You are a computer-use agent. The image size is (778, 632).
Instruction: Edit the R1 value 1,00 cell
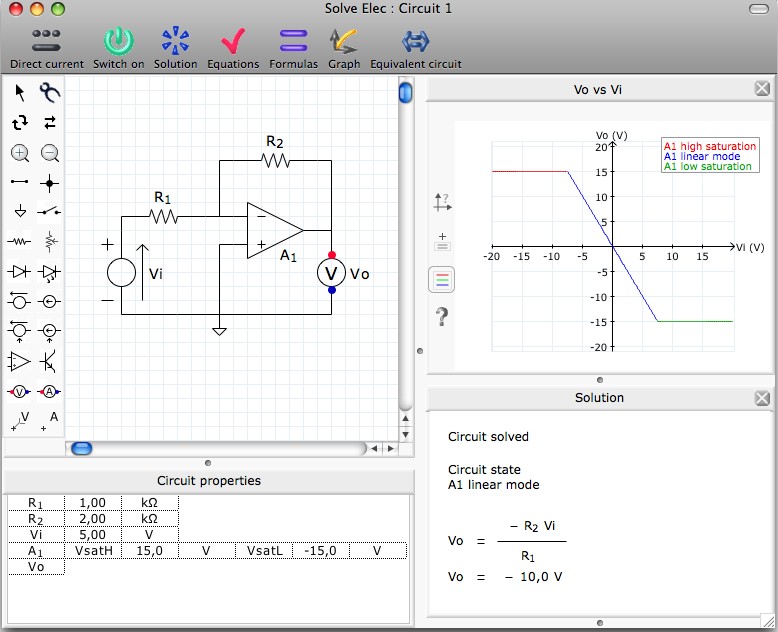point(93,503)
